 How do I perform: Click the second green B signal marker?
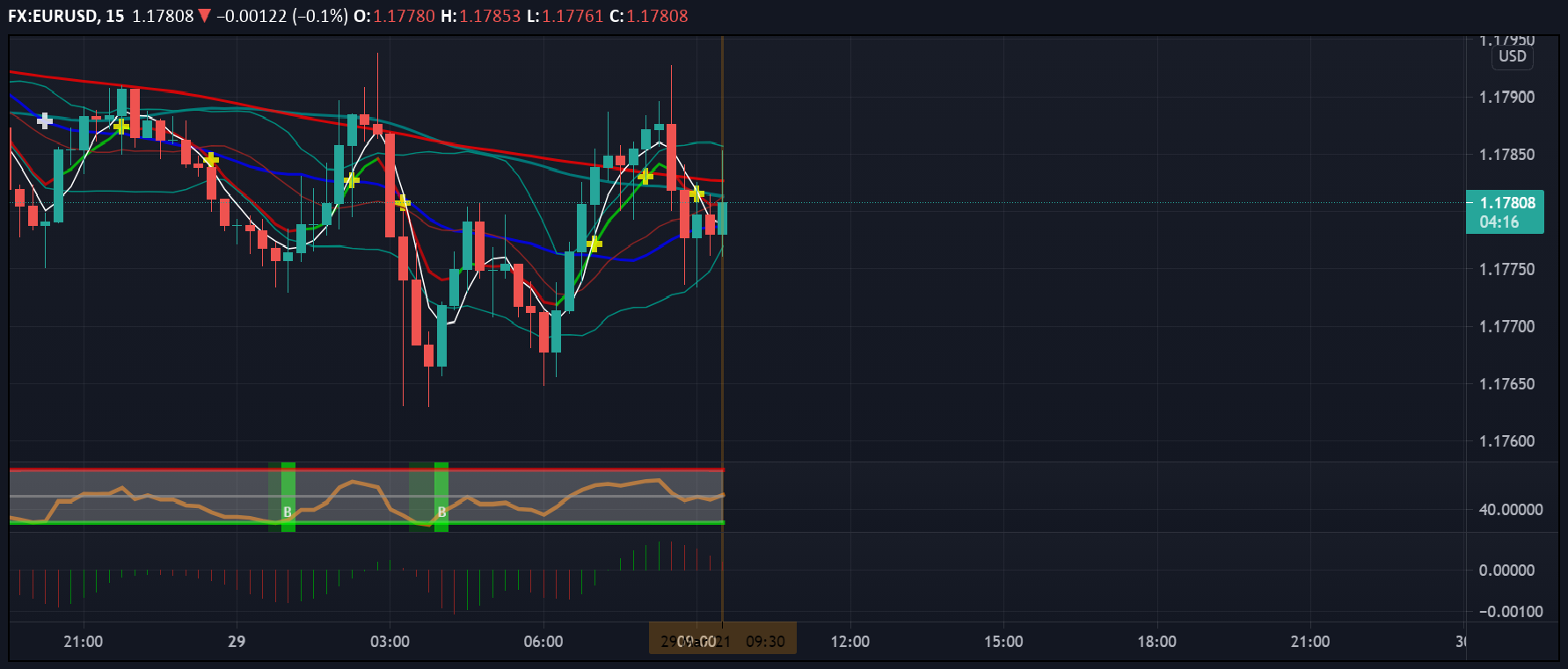(x=441, y=511)
